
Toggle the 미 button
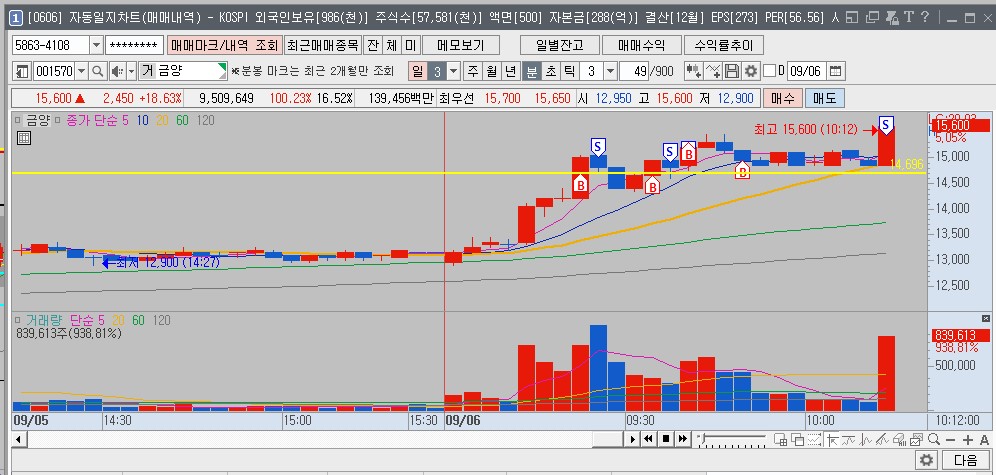[x=411, y=45]
